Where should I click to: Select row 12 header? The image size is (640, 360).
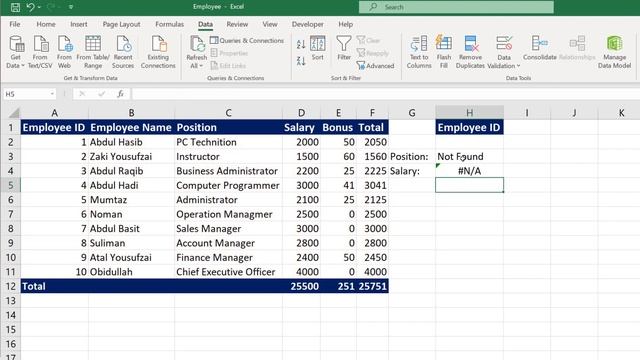(x=11, y=286)
